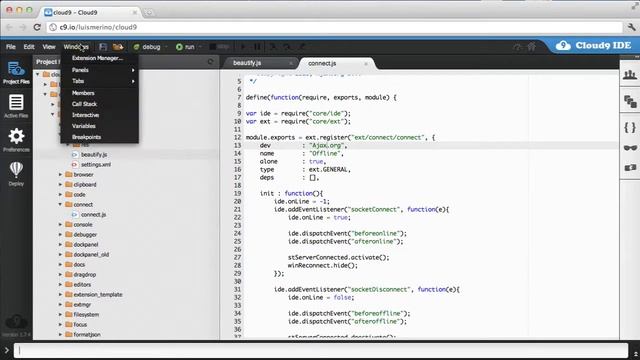Choose Variables from Windows menu
The image size is (640, 360).
tap(100, 126)
